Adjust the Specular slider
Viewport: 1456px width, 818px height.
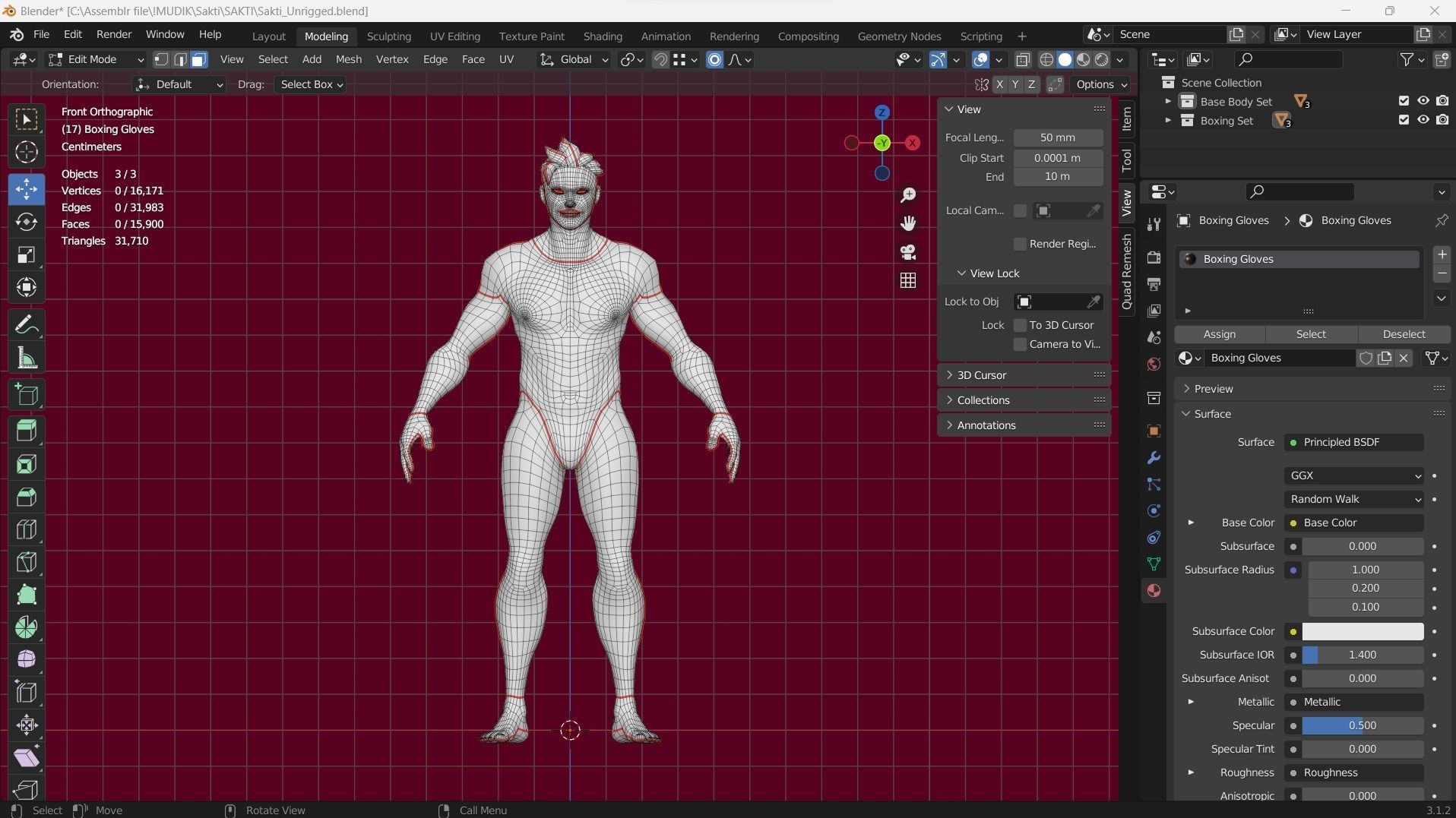(x=1363, y=725)
